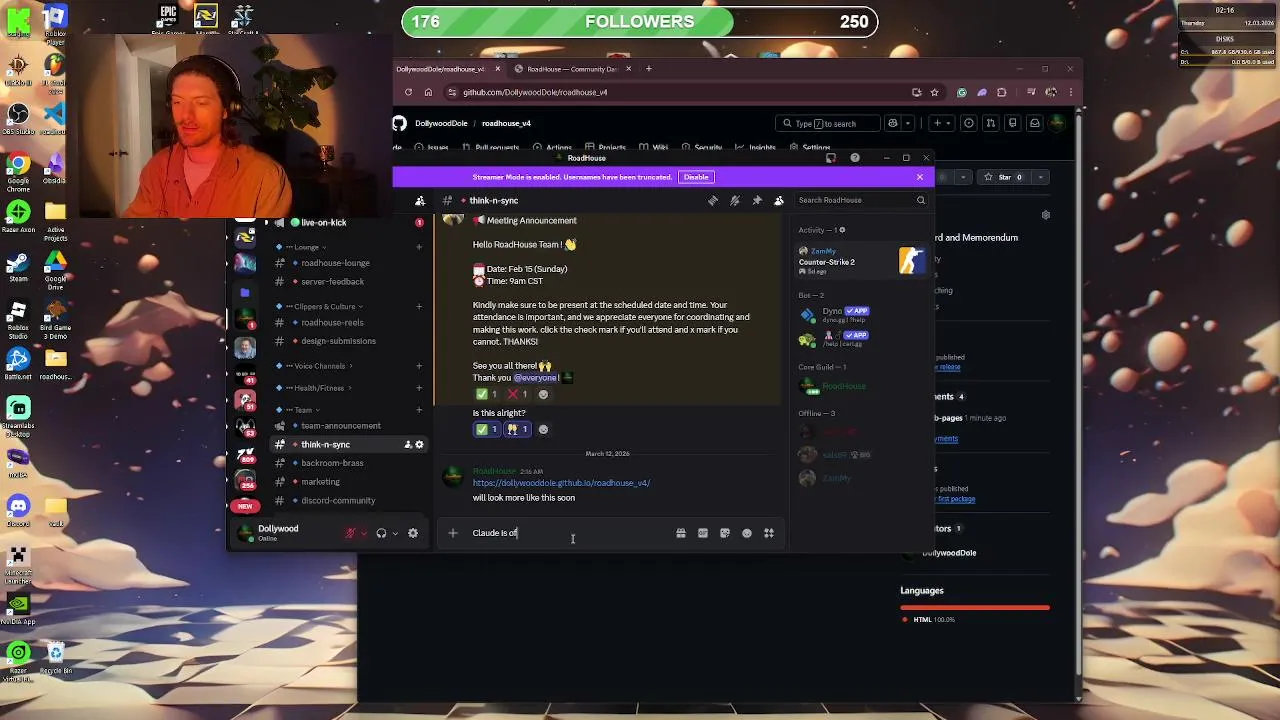Reload the GitHub page

coord(408,92)
